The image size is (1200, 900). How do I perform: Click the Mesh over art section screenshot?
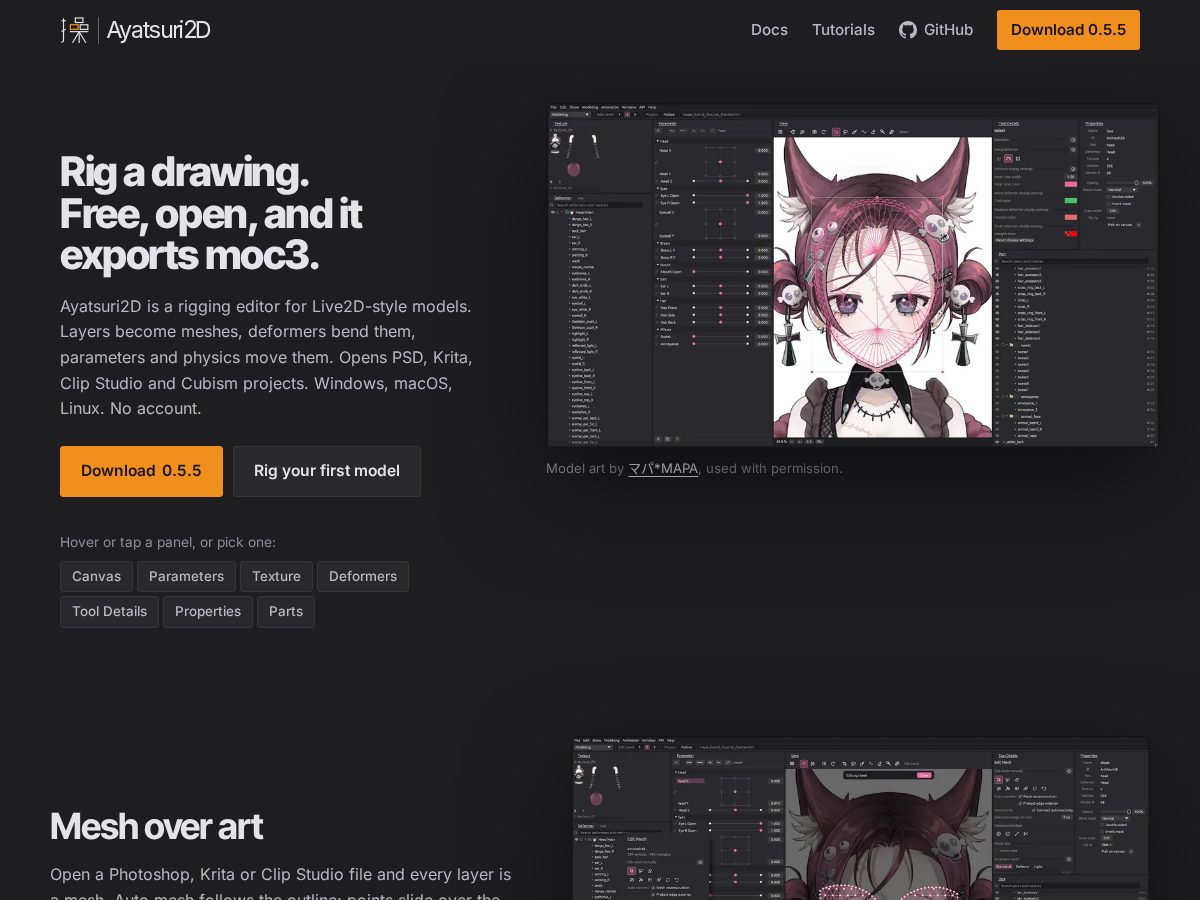point(861,819)
